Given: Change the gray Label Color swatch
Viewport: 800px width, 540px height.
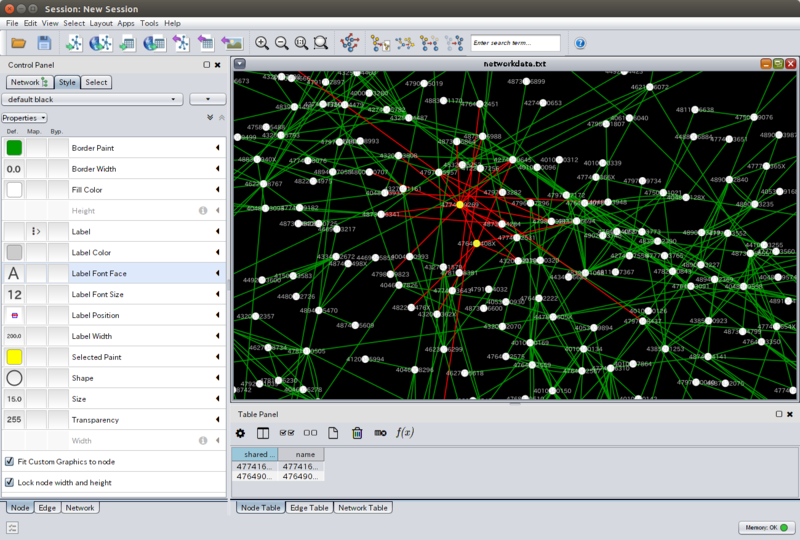Looking at the screenshot, I should 14,252.
